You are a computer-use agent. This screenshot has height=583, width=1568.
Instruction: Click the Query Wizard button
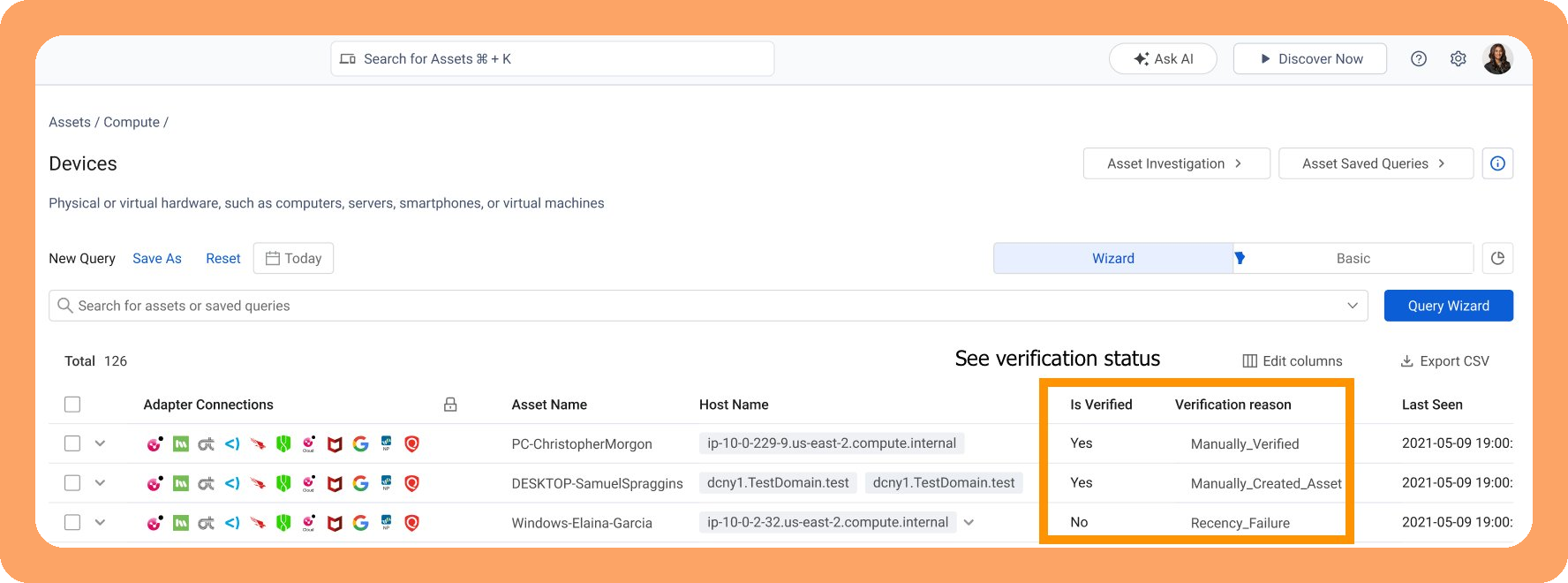pos(1449,306)
